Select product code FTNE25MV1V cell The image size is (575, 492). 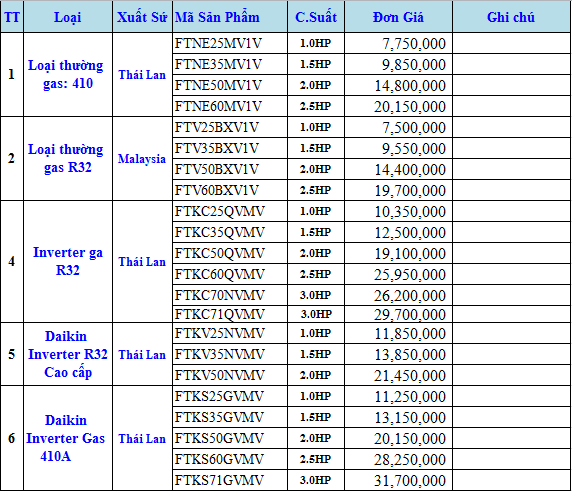coord(230,43)
